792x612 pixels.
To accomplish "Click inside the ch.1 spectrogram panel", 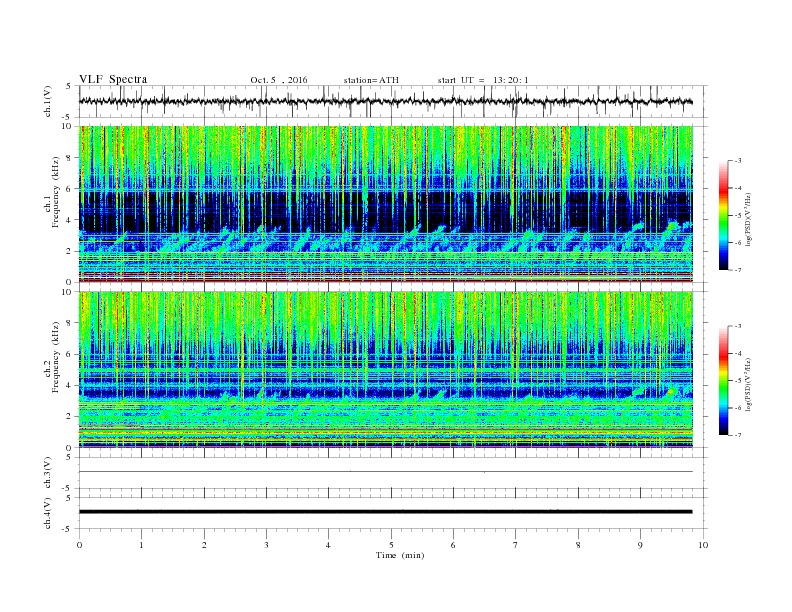I will click(x=386, y=204).
